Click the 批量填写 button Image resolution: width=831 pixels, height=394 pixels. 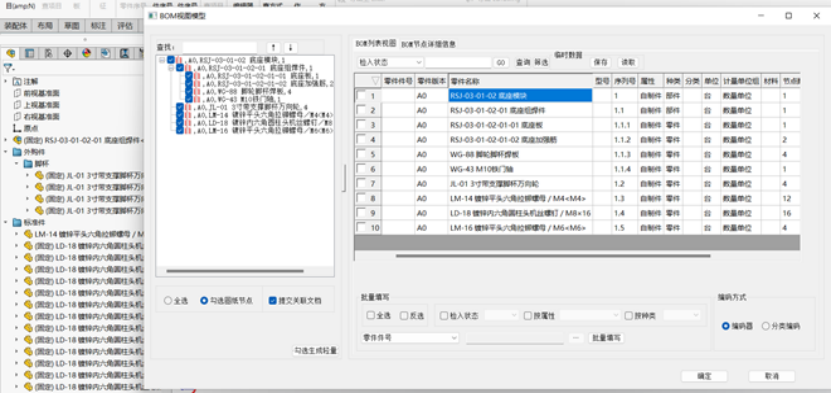[x=606, y=338]
